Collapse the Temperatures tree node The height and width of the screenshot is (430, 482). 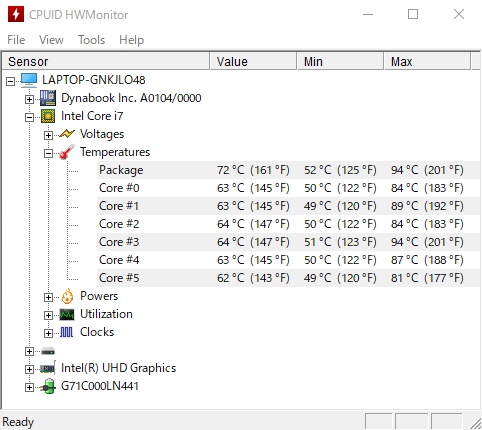48,153
